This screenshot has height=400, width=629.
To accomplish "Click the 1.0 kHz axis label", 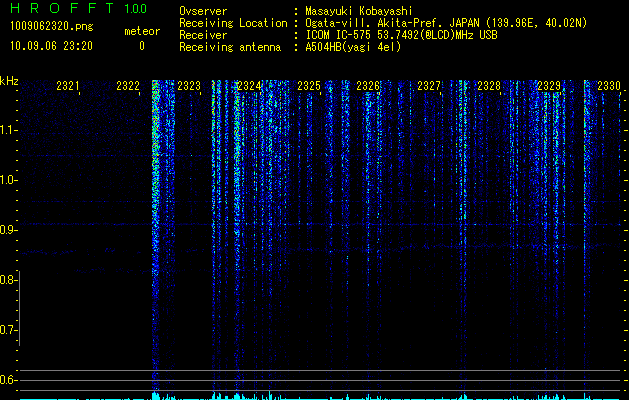I will tap(8, 180).
